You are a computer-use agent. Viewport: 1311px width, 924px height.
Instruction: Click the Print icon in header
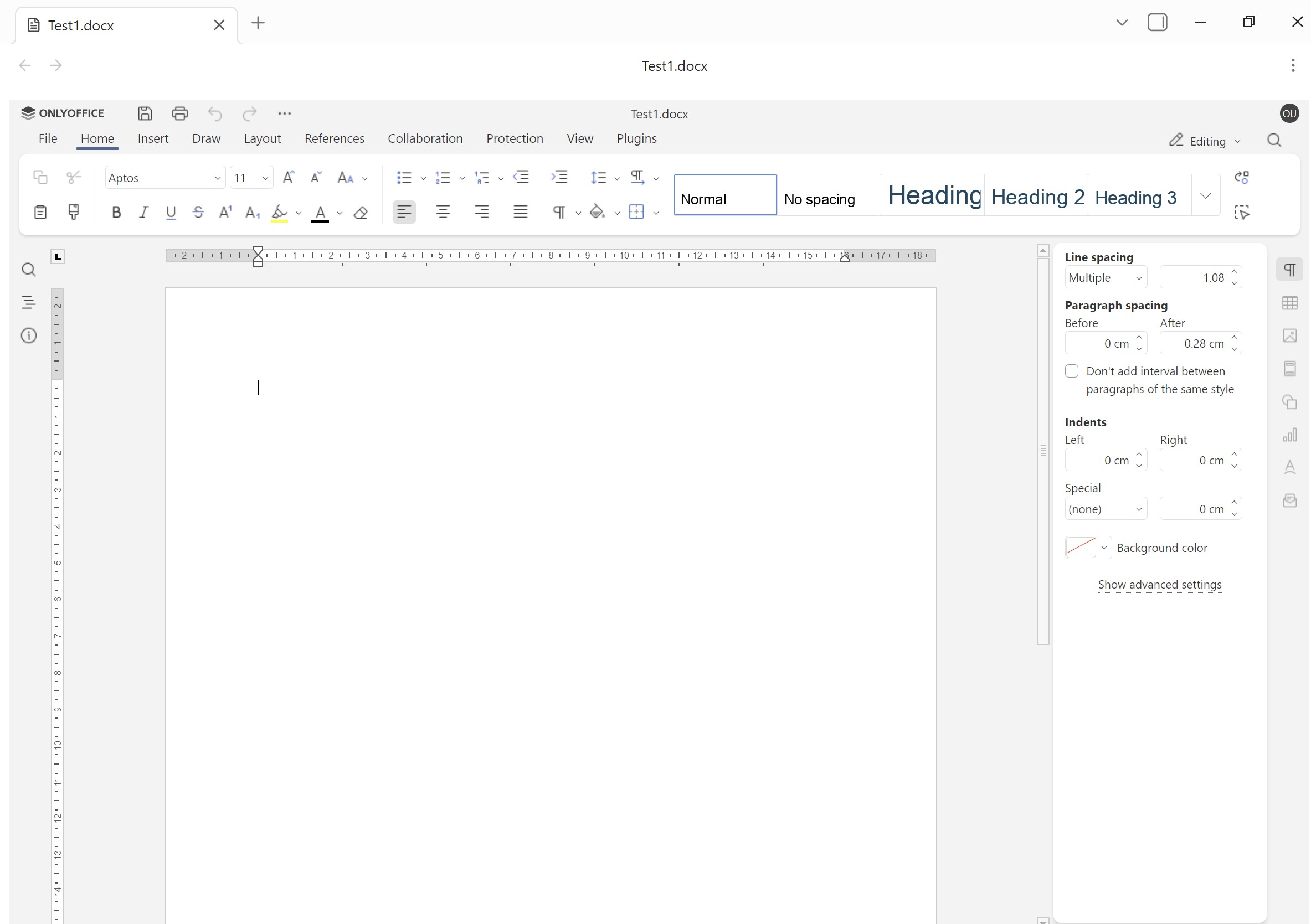[180, 113]
